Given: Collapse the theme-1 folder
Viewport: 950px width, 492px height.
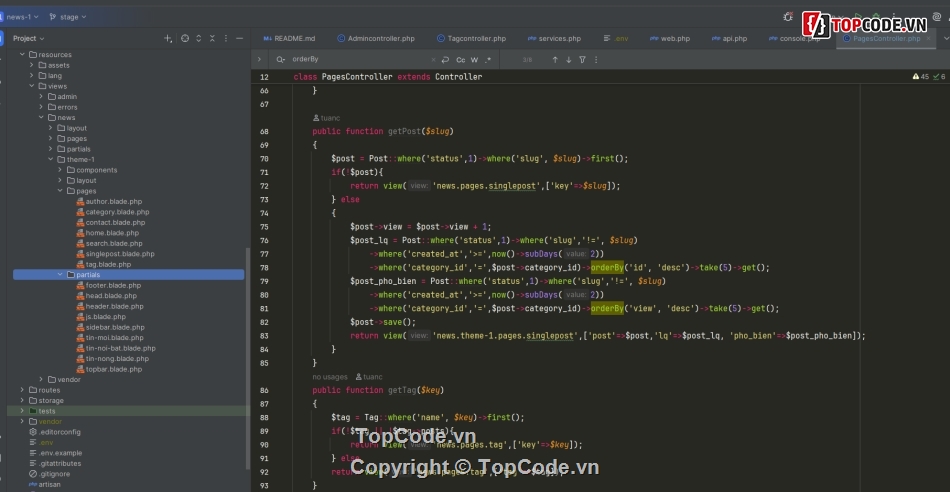Looking at the screenshot, I should [51, 159].
